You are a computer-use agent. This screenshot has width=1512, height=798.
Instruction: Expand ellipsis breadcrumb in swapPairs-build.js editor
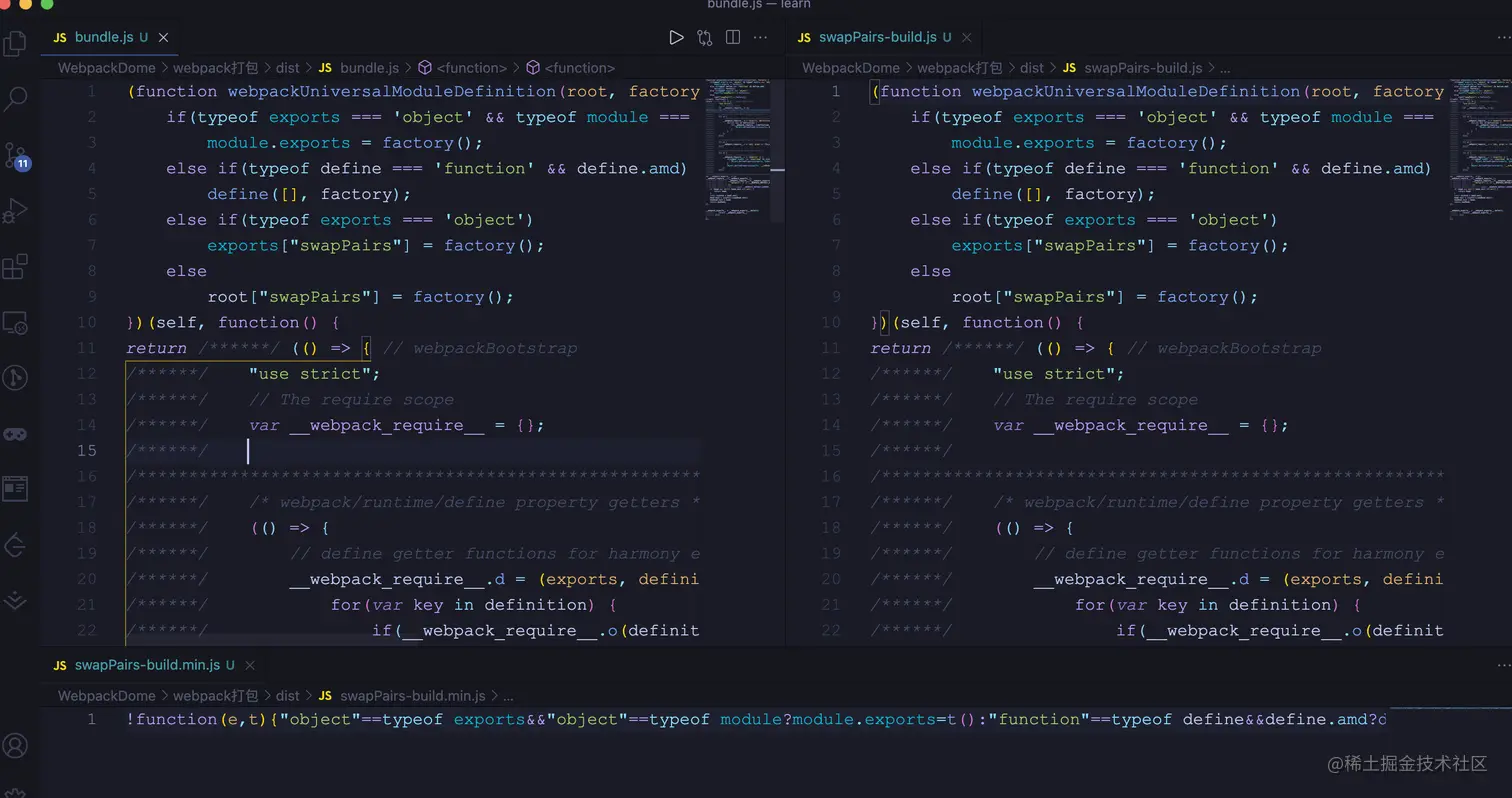pos(1225,68)
